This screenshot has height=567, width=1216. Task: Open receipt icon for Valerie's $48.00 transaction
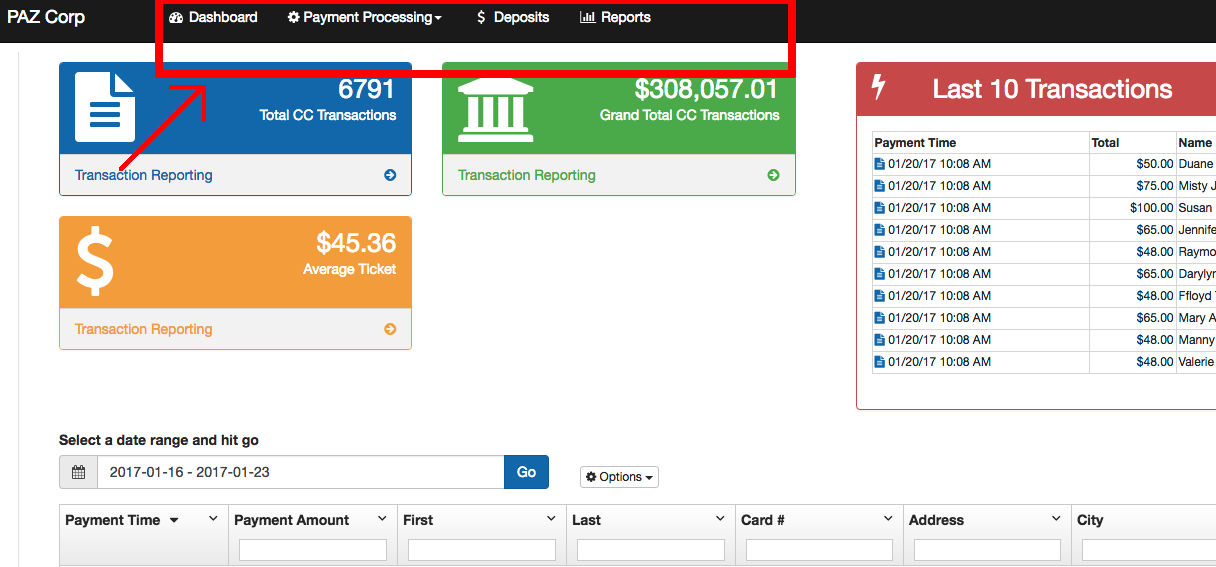(x=880, y=362)
